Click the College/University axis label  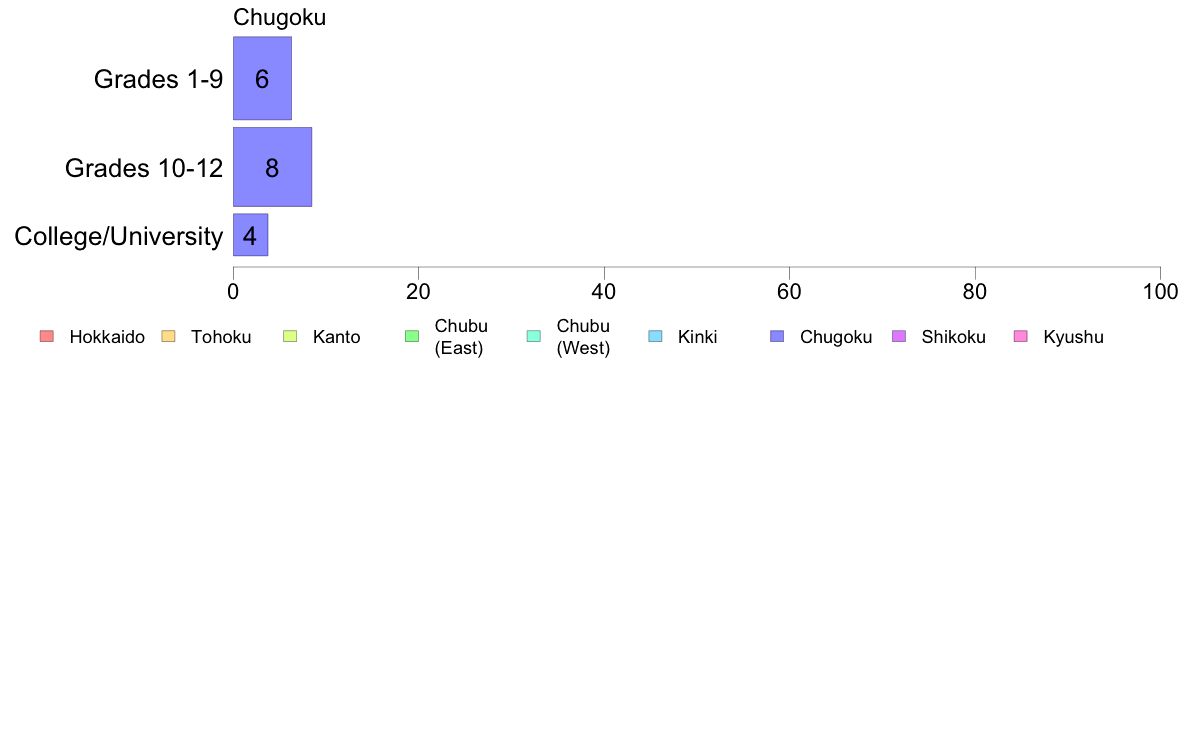(119, 236)
